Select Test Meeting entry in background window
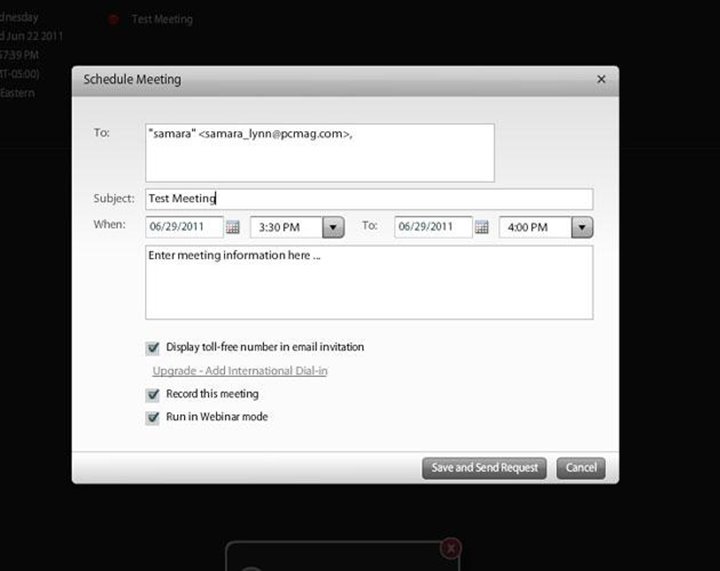Viewport: 720px width, 571px height. tap(162, 19)
